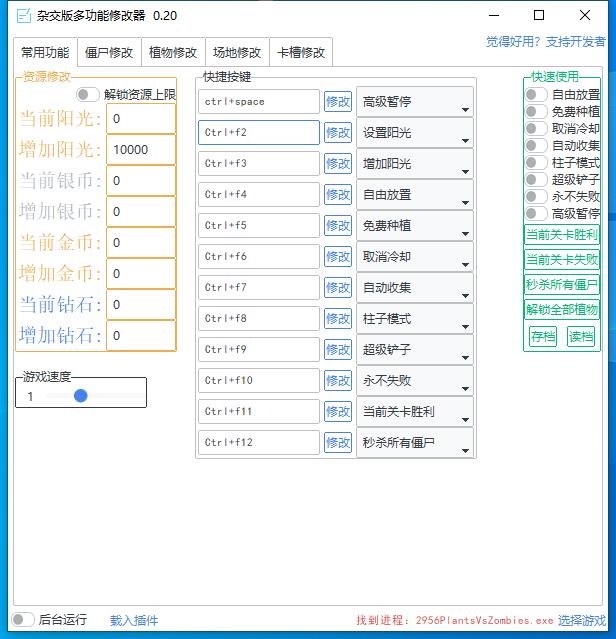
Task: Expand the 自动收集 action dropdown
Action: tap(414, 288)
